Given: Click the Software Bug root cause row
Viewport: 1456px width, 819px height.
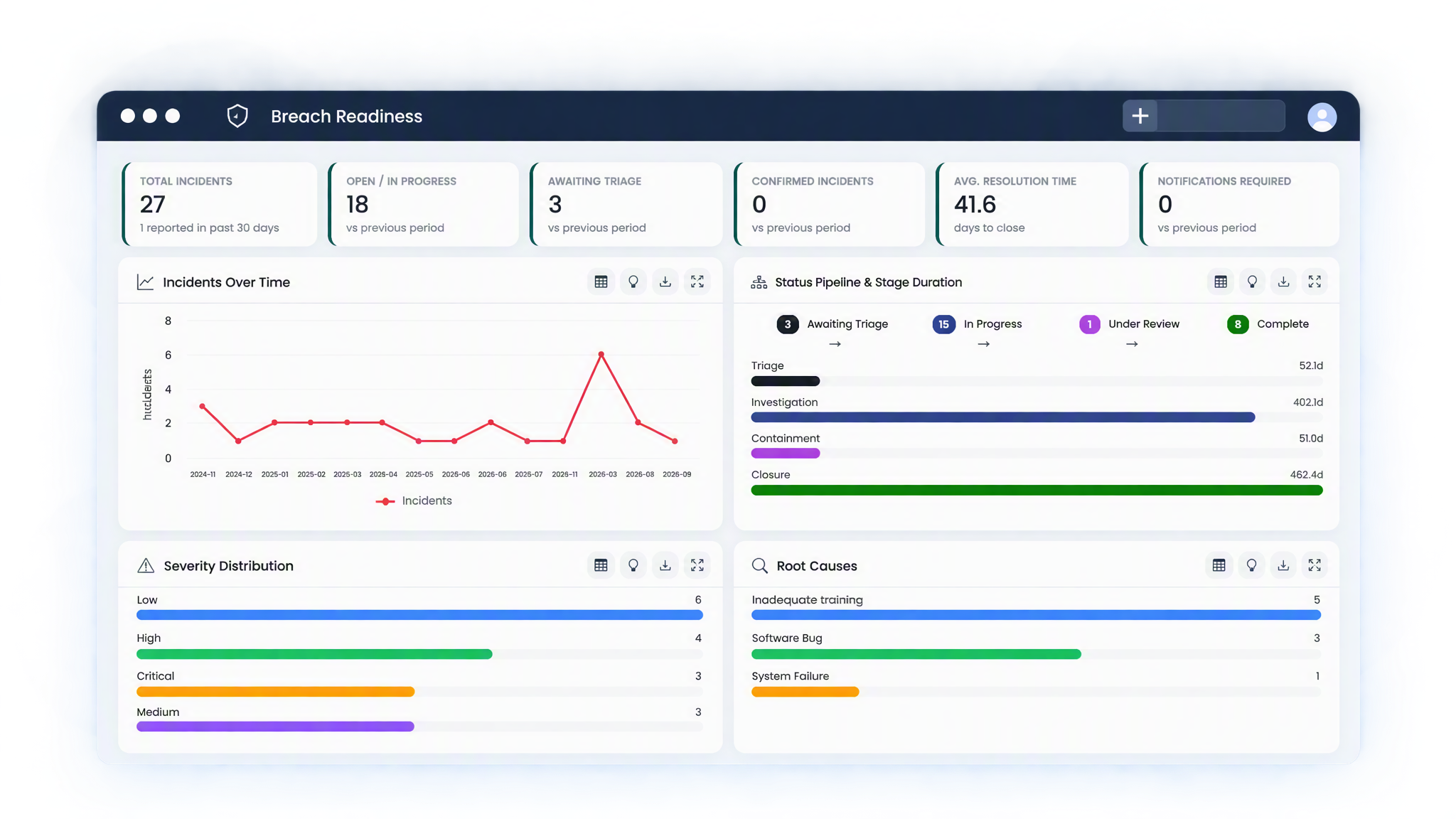Looking at the screenshot, I should pyautogui.click(x=1036, y=646).
